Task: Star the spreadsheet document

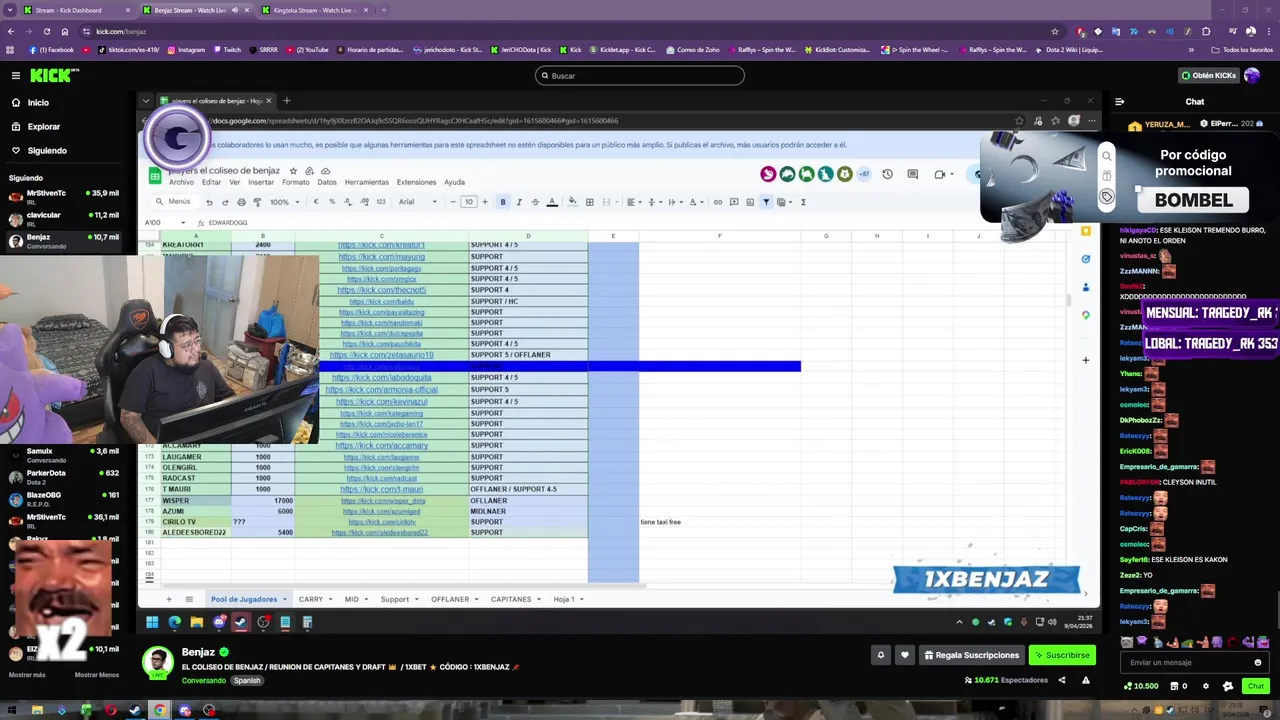Action: [x=293, y=171]
